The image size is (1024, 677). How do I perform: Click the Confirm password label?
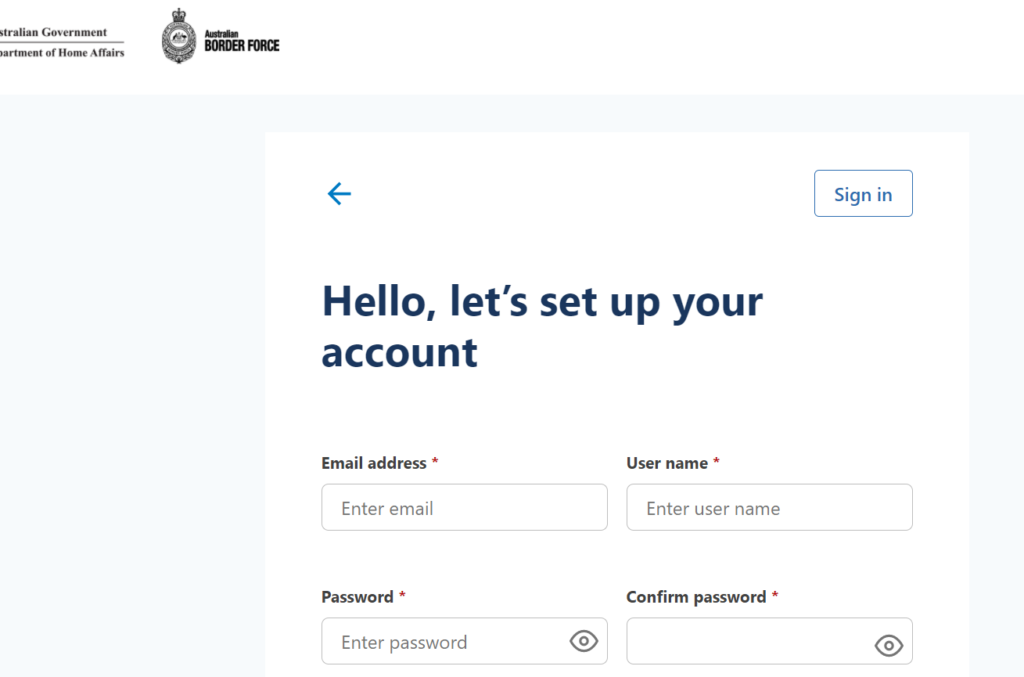click(x=696, y=597)
